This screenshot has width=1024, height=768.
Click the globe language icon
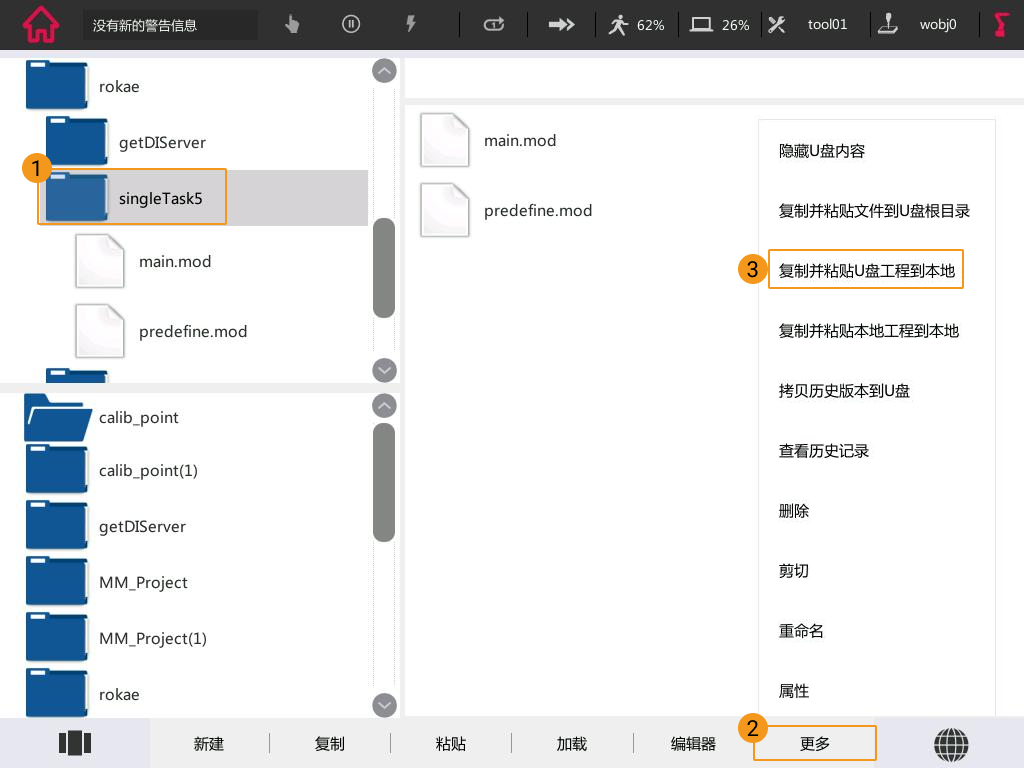point(951,744)
